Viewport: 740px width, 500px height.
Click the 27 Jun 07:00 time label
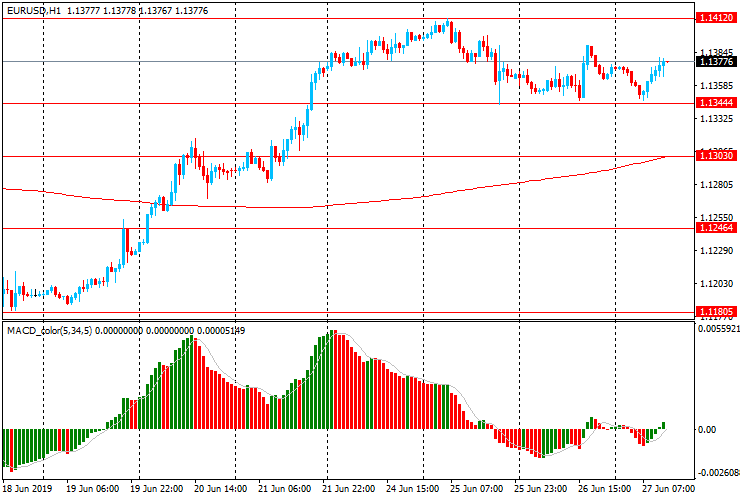(x=669, y=488)
